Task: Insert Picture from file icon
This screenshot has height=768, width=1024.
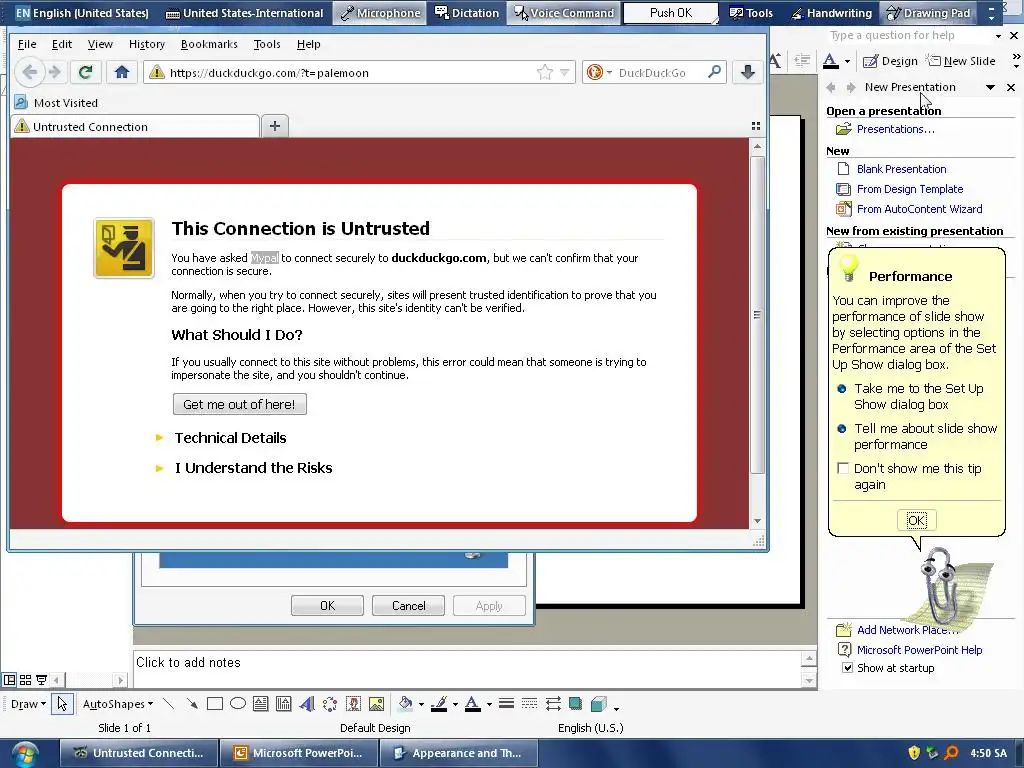Action: [x=376, y=703]
